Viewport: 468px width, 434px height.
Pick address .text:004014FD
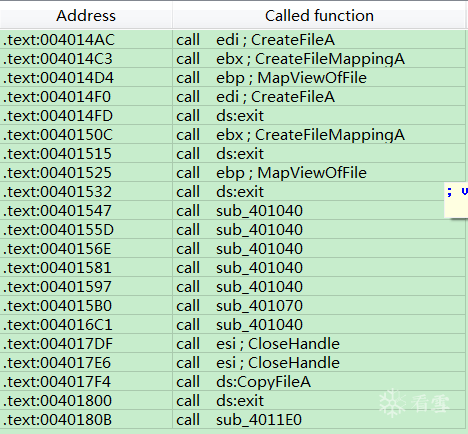pyautogui.click(x=58, y=116)
